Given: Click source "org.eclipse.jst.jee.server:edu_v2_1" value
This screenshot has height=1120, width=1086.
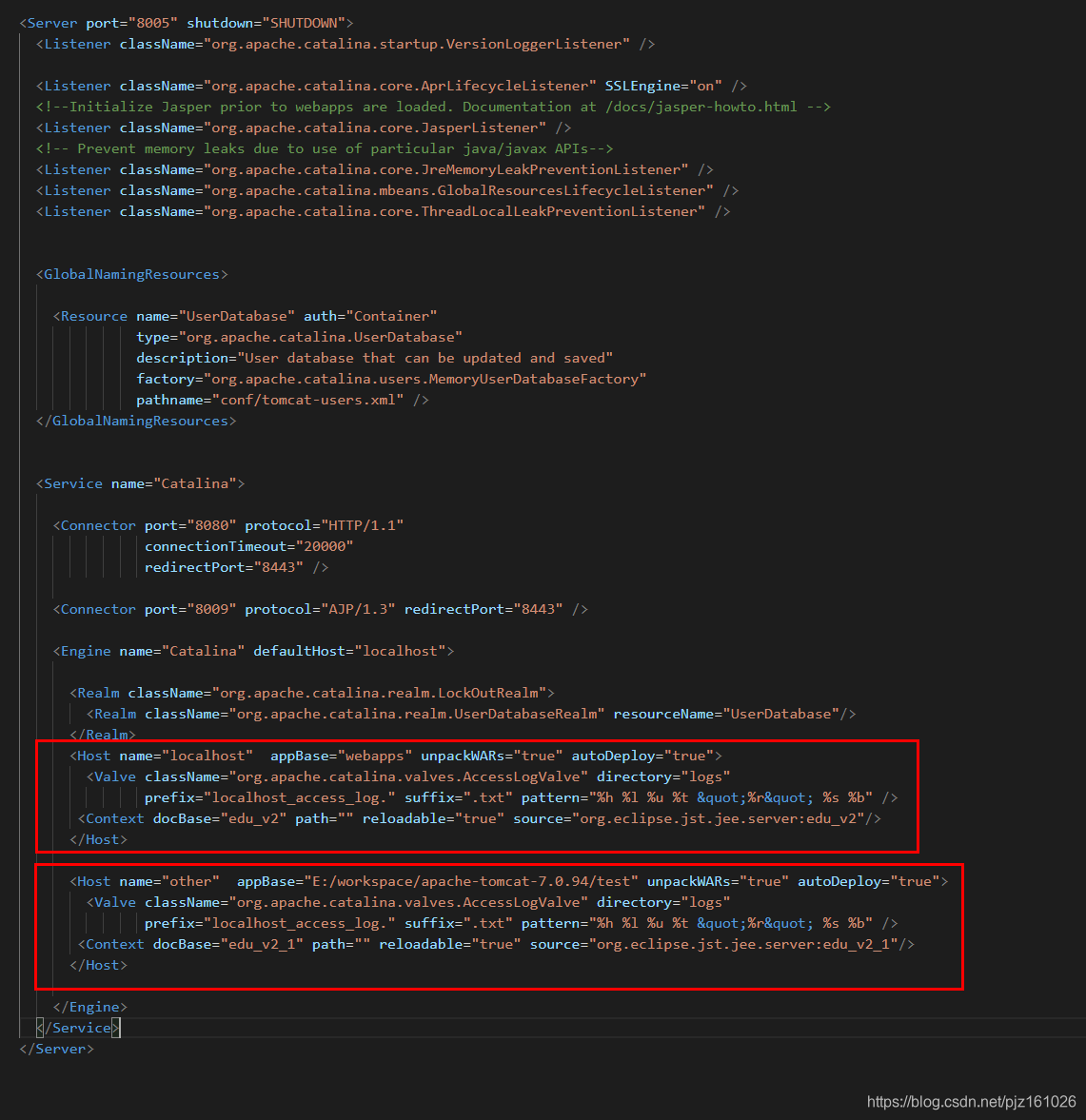Looking at the screenshot, I should (743, 944).
